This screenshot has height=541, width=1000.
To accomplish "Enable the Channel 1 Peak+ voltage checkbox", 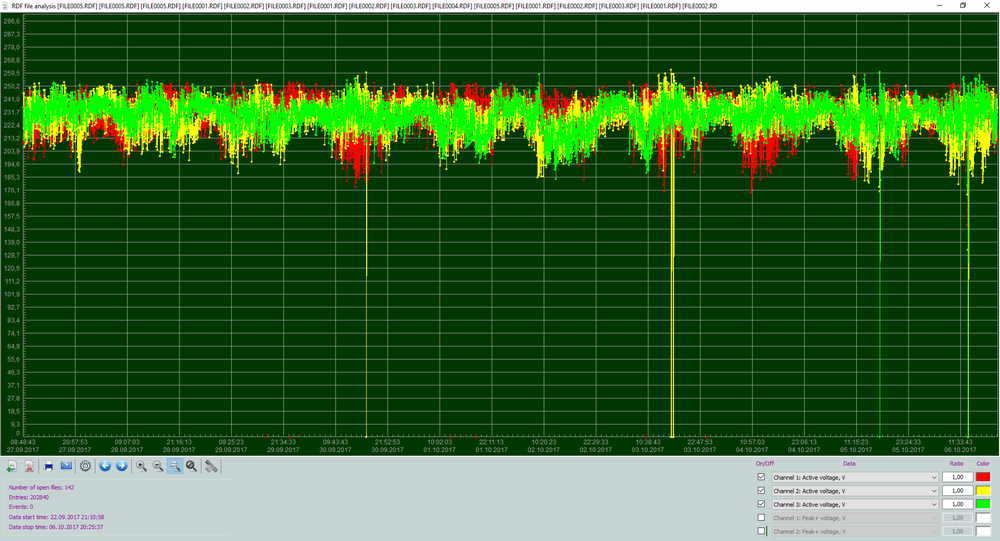I will [762, 517].
